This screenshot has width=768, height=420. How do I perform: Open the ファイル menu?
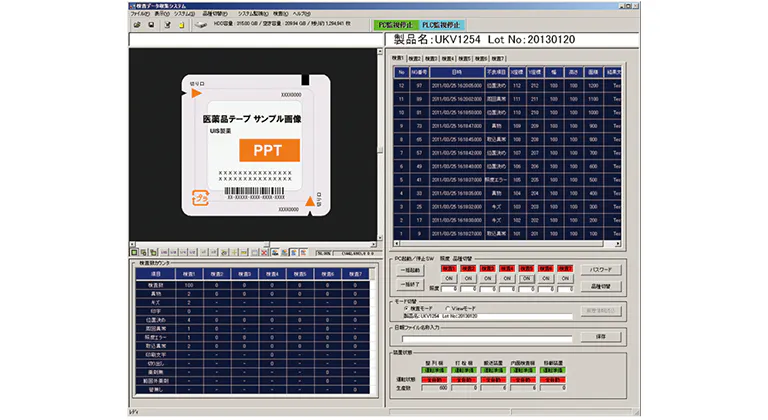(x=139, y=14)
